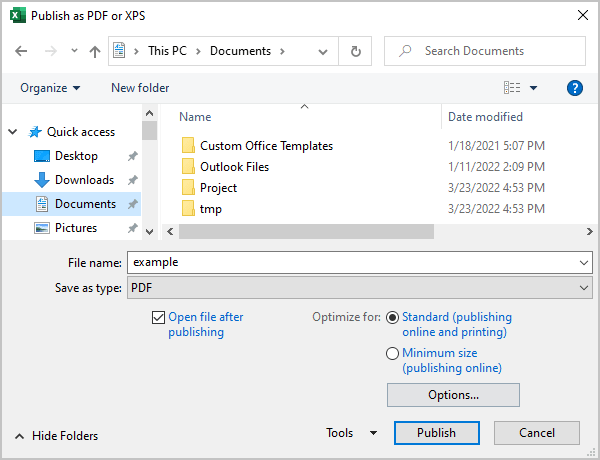This screenshot has height=460, width=600.
Task: Open the address bar previous locations dropdown
Action: (323, 52)
